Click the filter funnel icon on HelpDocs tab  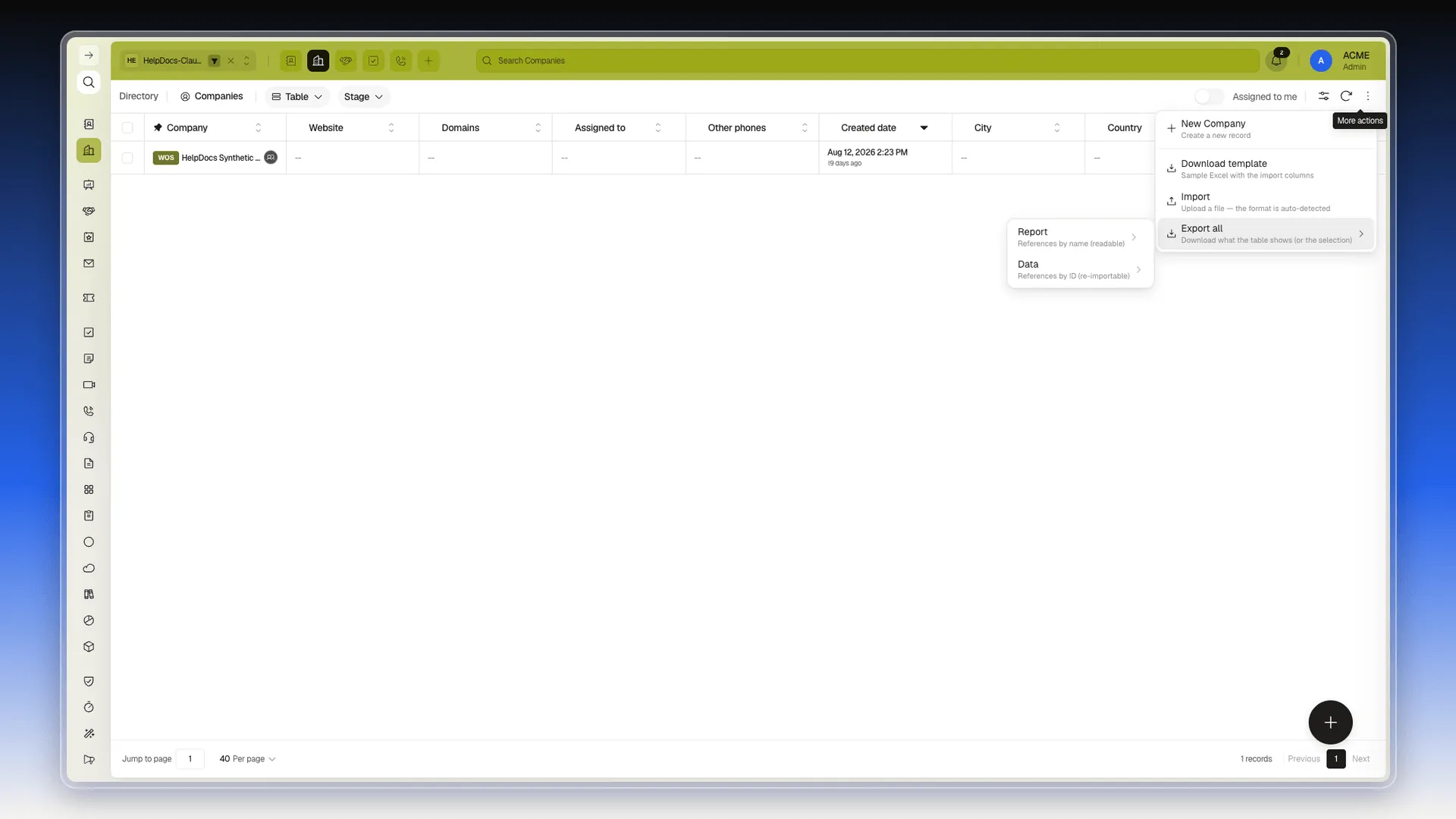pyautogui.click(x=215, y=61)
